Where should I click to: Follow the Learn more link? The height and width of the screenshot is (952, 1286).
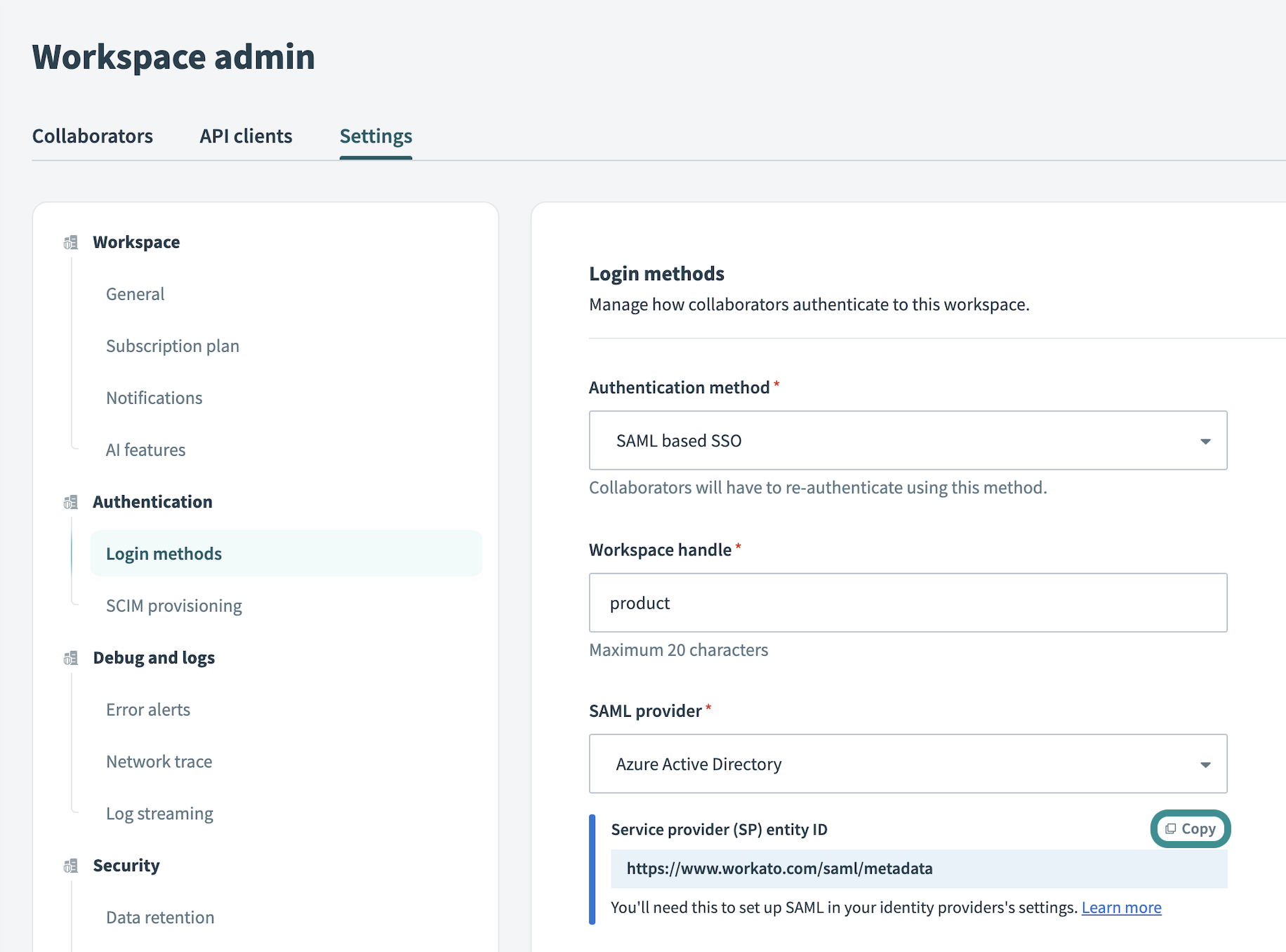1121,908
